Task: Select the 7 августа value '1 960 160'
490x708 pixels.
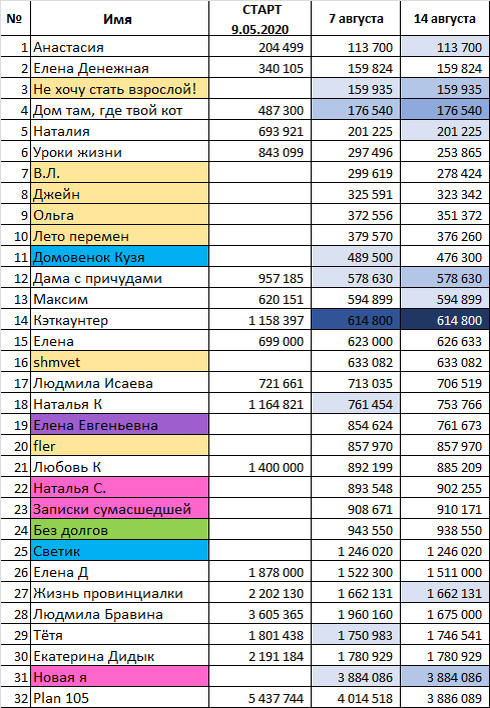Action: coord(356,614)
